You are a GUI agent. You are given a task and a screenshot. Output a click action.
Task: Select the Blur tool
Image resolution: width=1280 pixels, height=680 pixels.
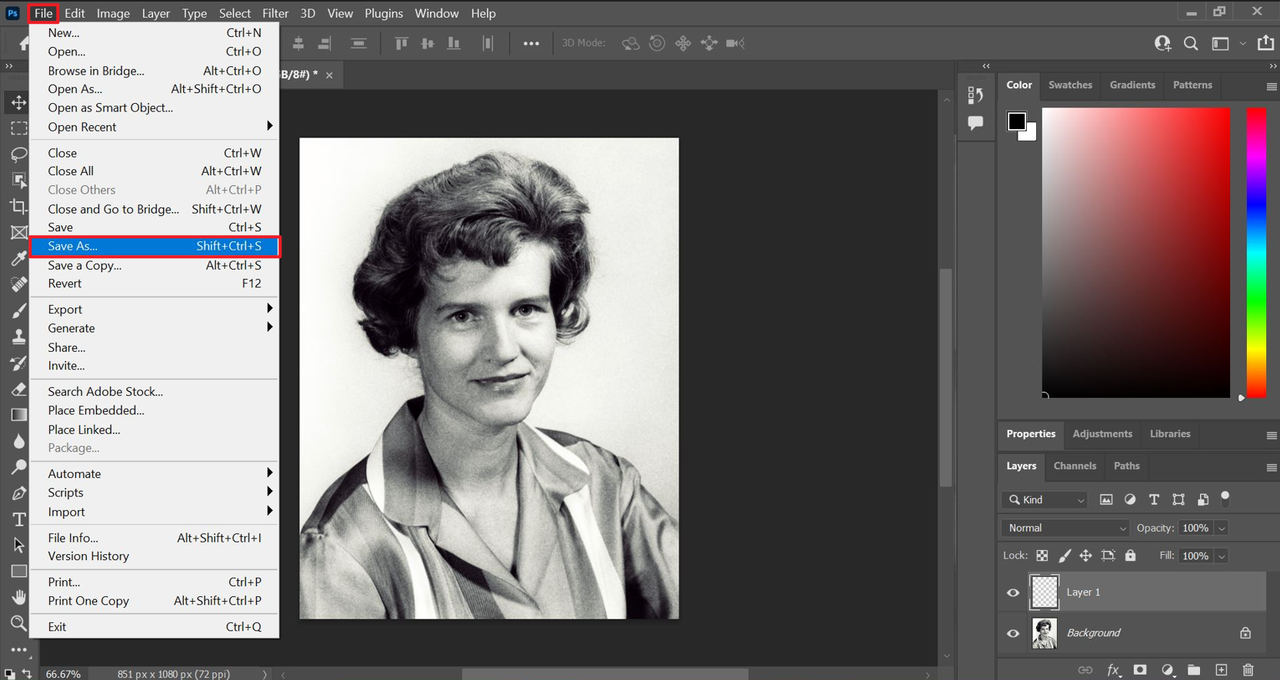19,441
